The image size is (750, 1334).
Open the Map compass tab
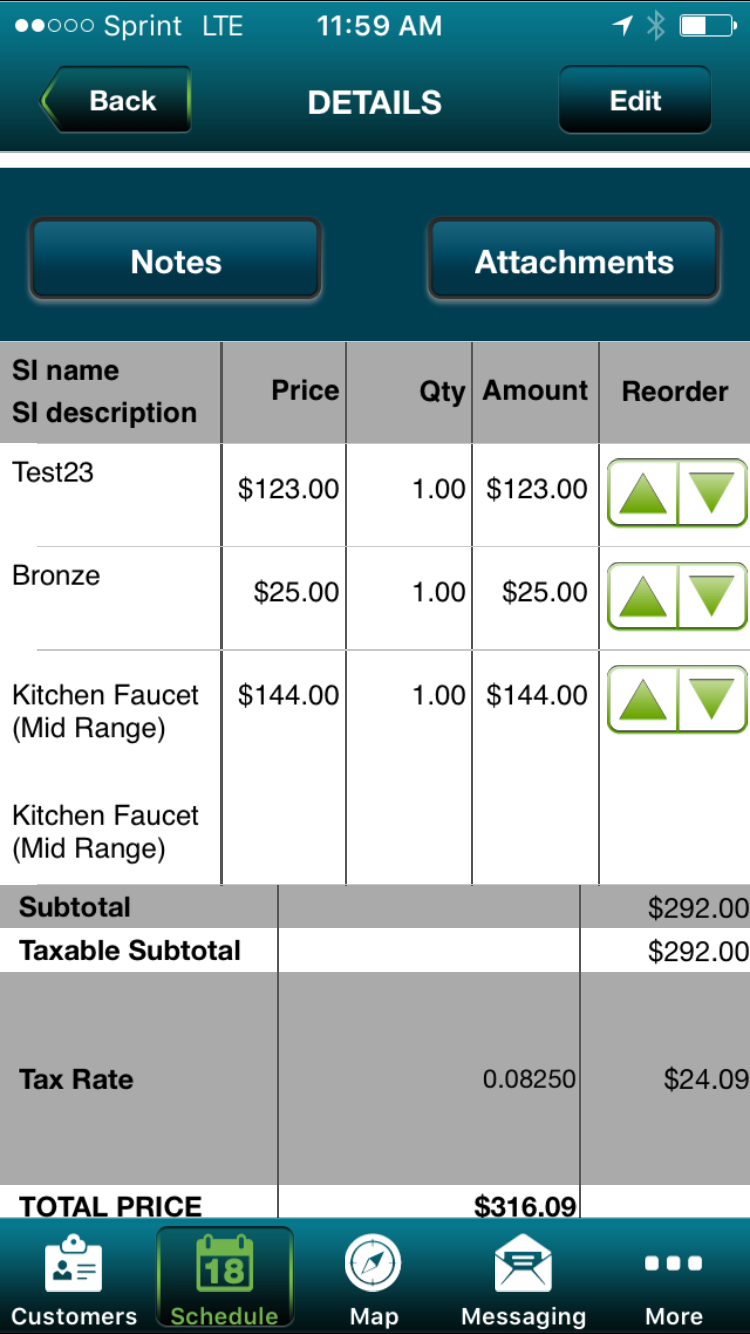[x=373, y=1278]
